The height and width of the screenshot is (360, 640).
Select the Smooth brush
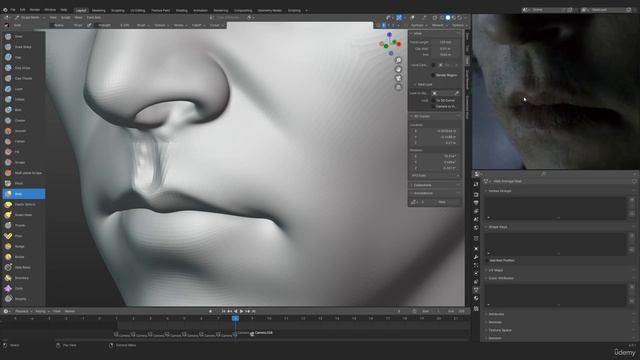point(24,131)
